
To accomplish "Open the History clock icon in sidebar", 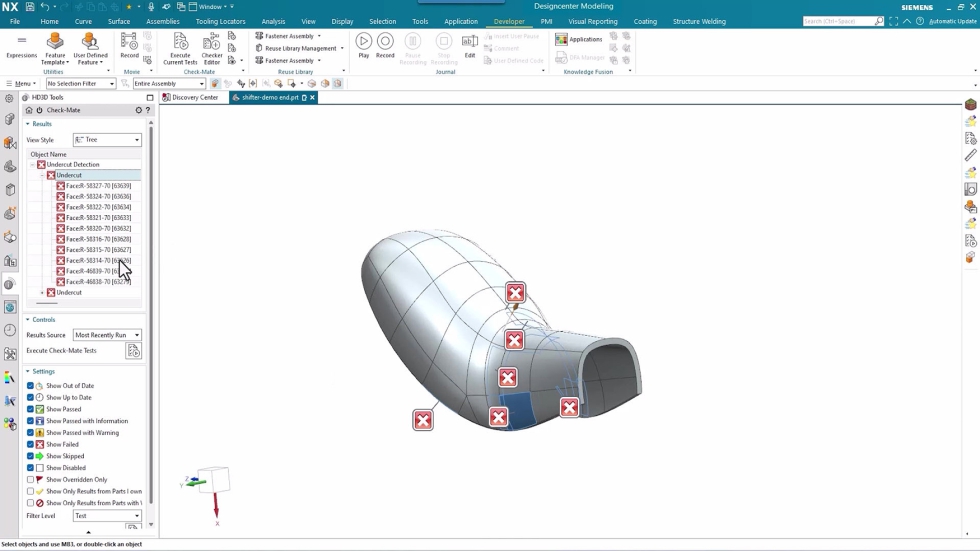I will click(x=9, y=330).
